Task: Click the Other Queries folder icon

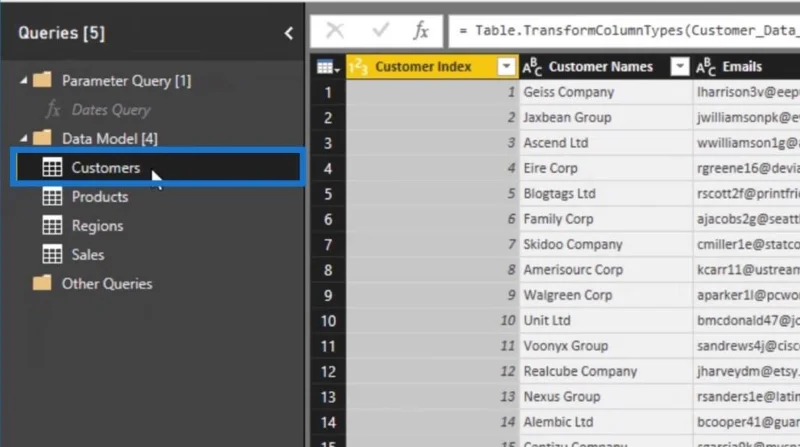Action: point(42,283)
